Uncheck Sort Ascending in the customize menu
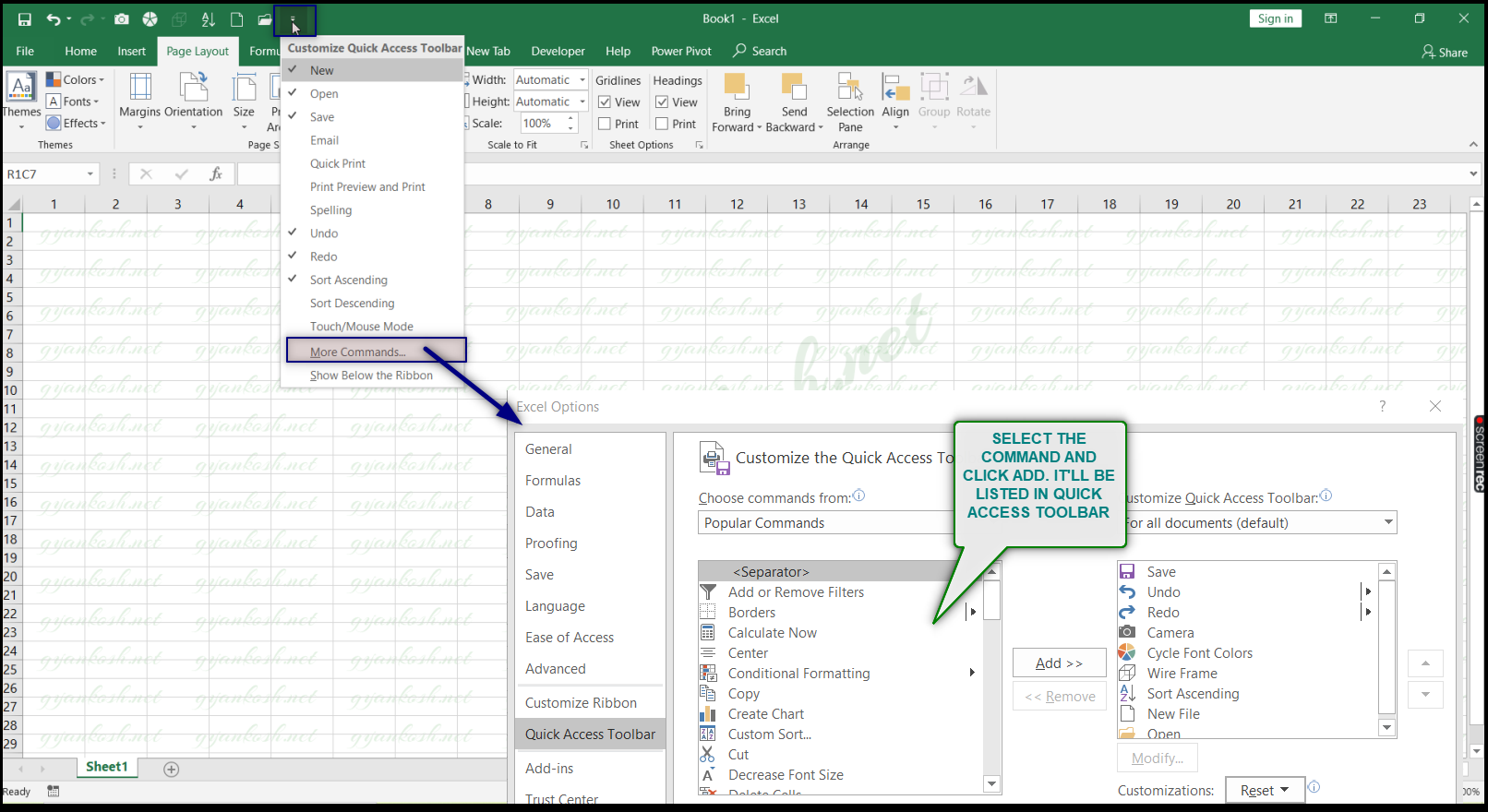Image resolution: width=1488 pixels, height=812 pixels. (372, 281)
